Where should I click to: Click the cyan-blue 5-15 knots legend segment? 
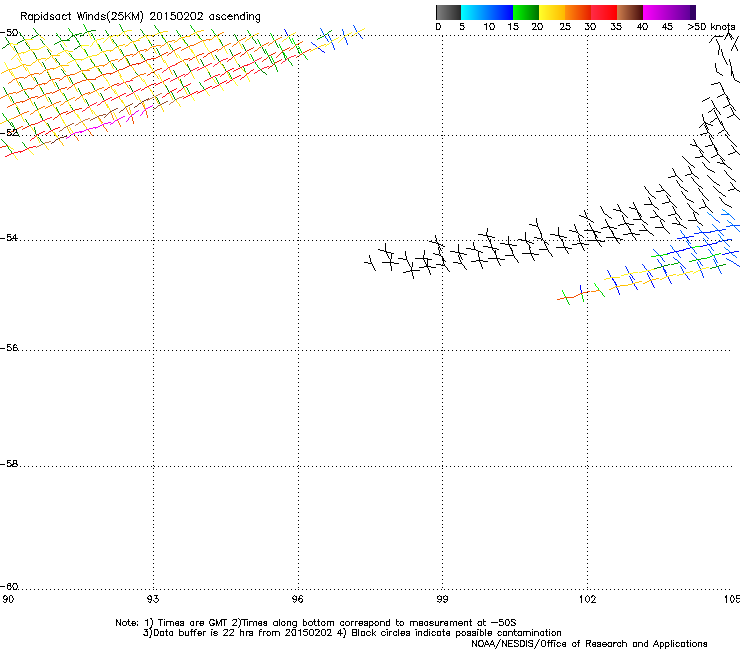coord(487,12)
